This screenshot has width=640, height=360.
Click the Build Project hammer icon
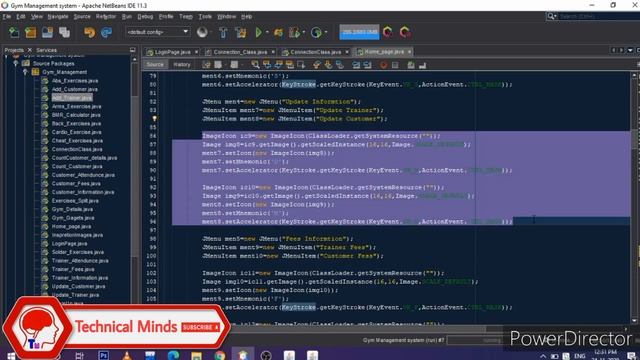pyautogui.click(x=223, y=32)
